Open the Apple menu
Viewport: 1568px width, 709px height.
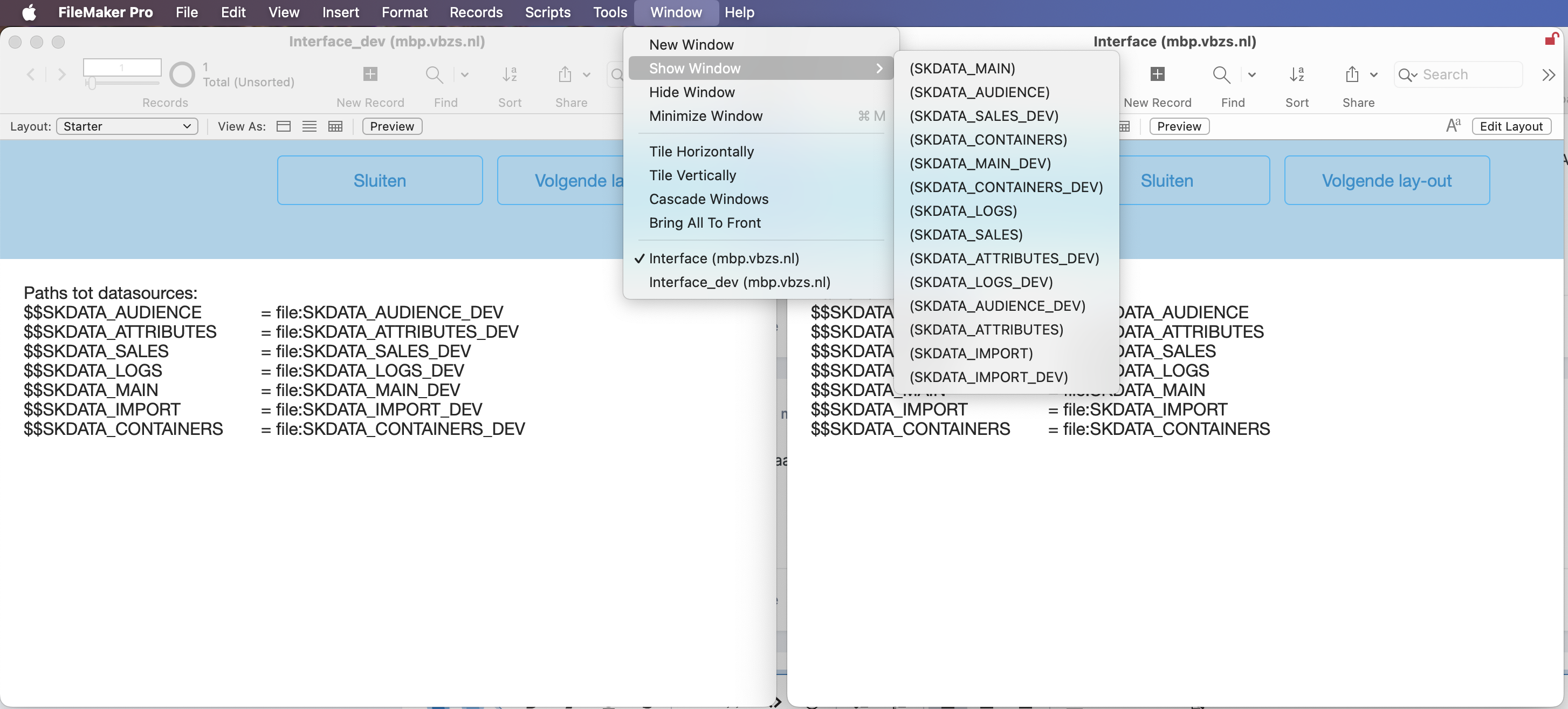click(29, 12)
